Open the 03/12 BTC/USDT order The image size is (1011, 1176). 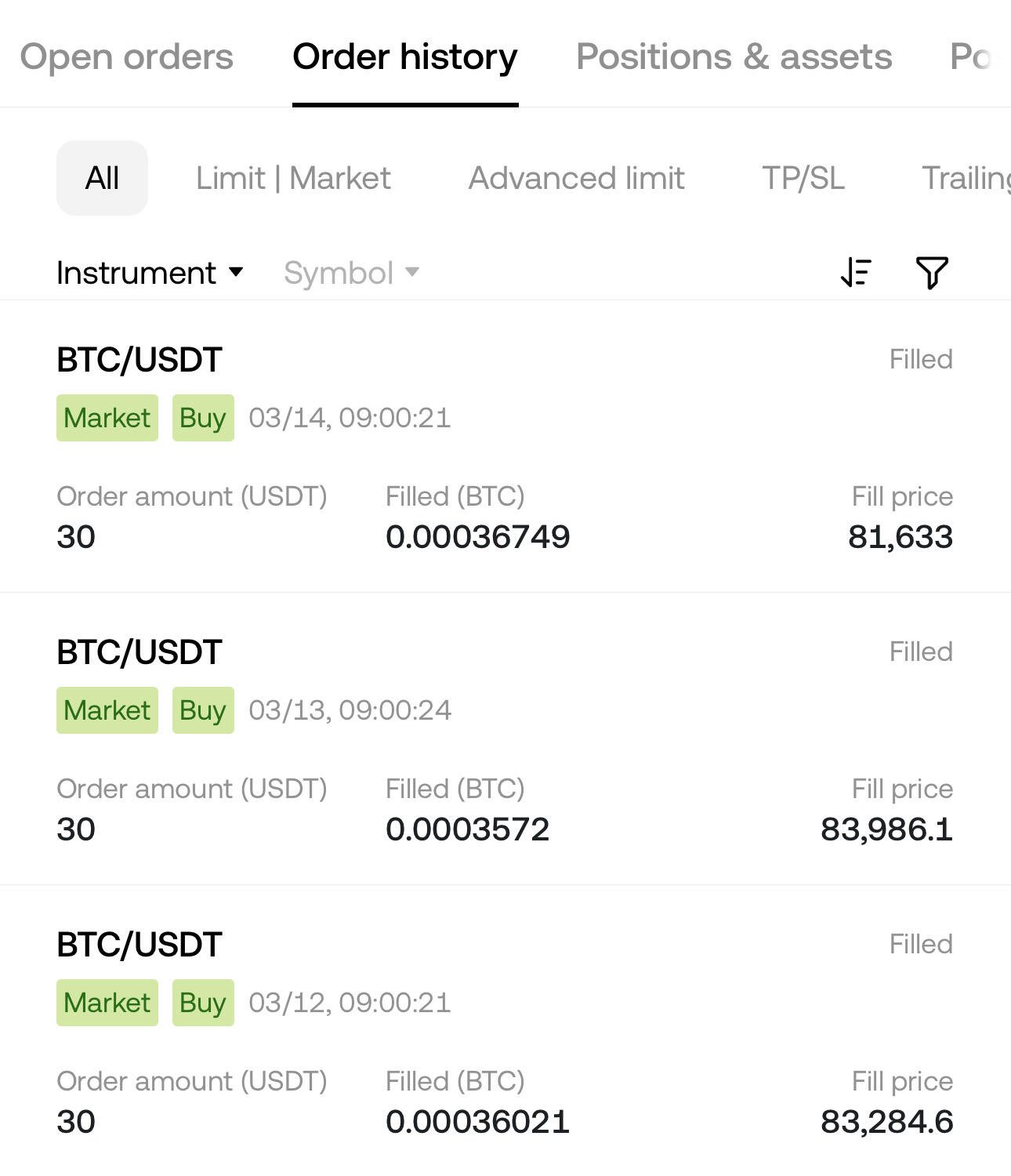tap(505, 1031)
